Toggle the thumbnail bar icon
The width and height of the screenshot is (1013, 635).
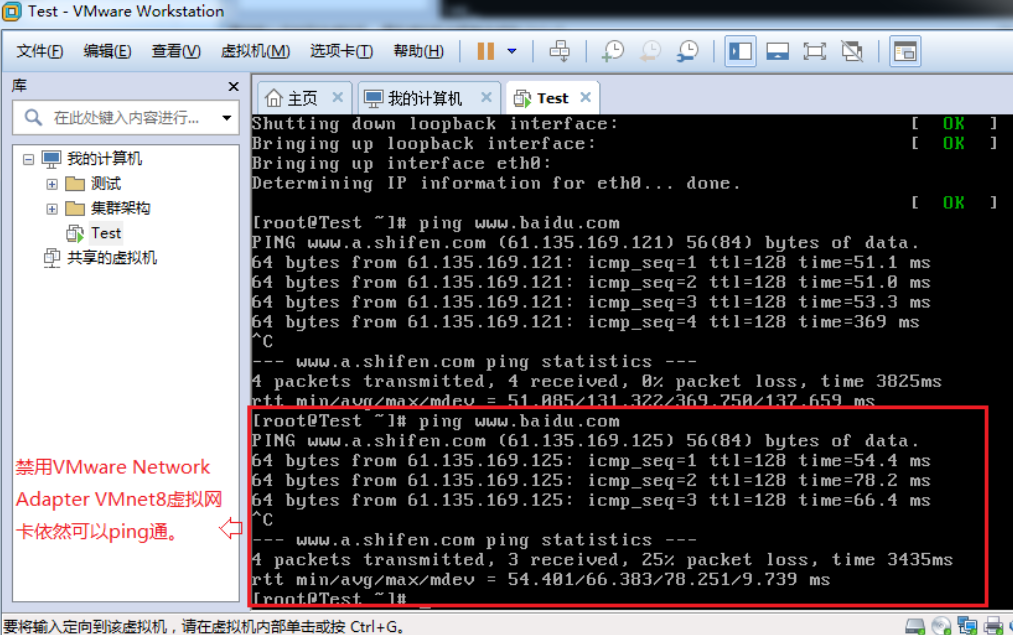[777, 51]
